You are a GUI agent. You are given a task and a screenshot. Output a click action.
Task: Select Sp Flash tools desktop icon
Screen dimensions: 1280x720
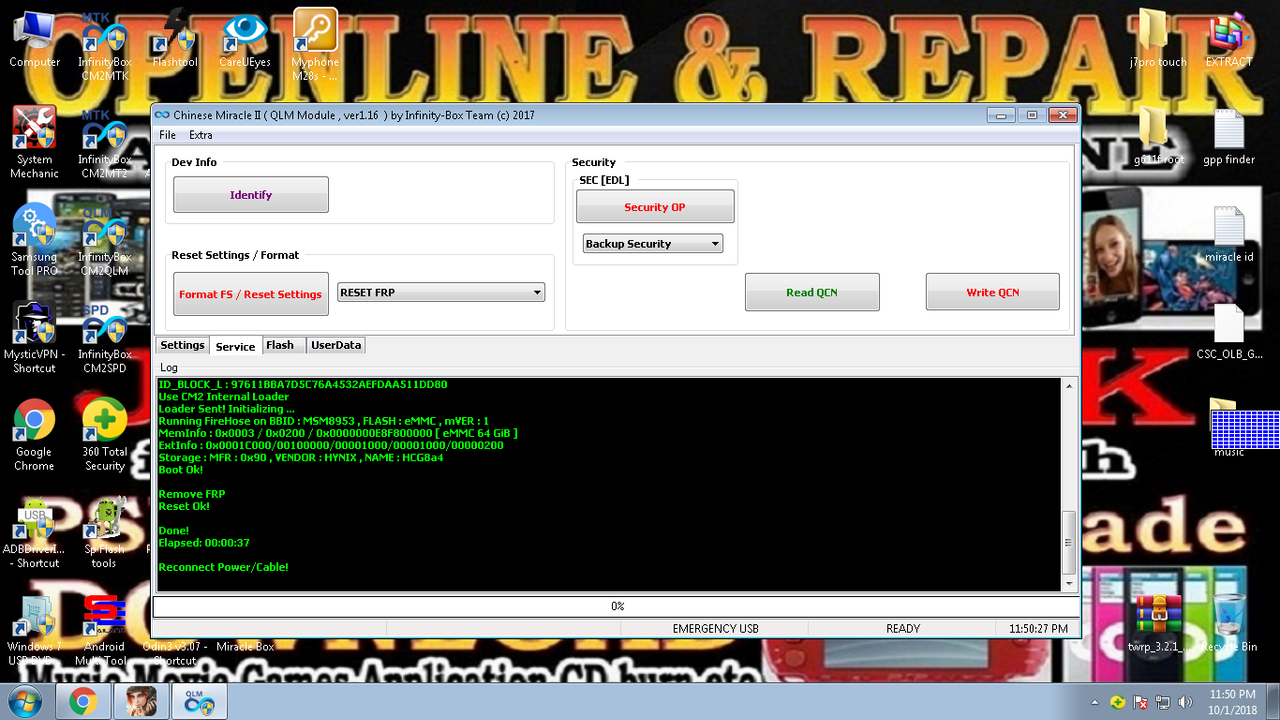pos(104,533)
